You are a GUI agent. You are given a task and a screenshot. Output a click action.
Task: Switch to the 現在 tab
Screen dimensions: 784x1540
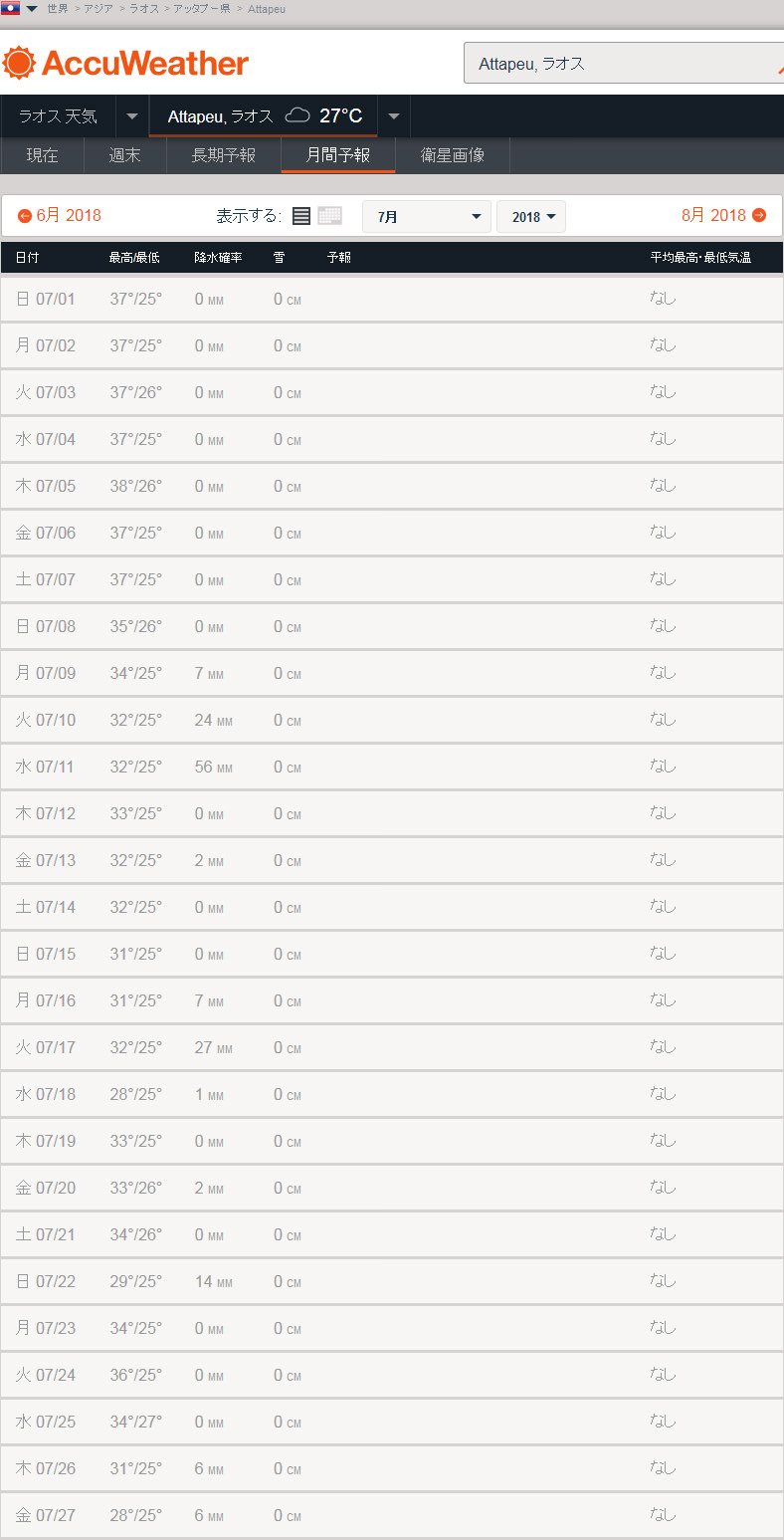pyautogui.click(x=42, y=155)
